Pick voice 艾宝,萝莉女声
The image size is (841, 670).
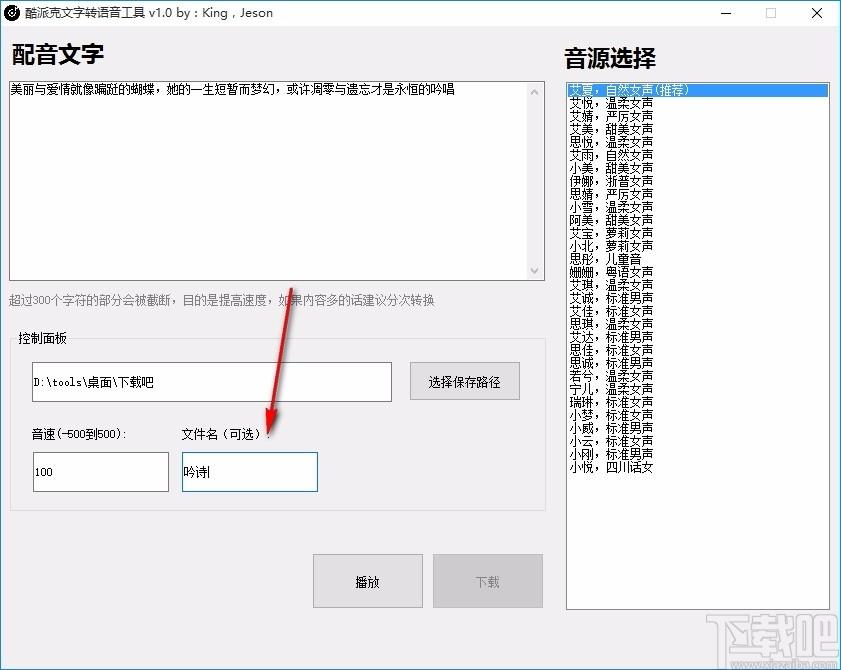697,233
